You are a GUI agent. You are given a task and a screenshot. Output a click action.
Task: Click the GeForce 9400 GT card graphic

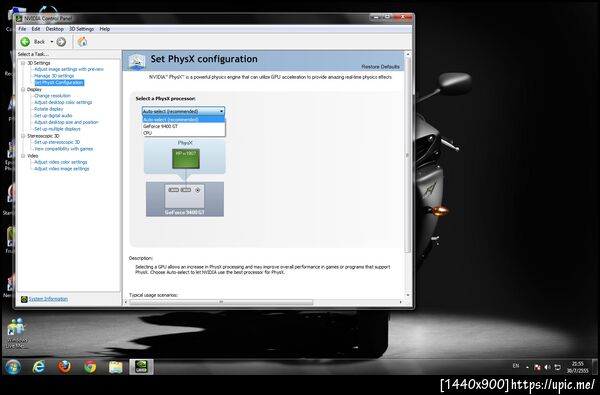coord(184,199)
